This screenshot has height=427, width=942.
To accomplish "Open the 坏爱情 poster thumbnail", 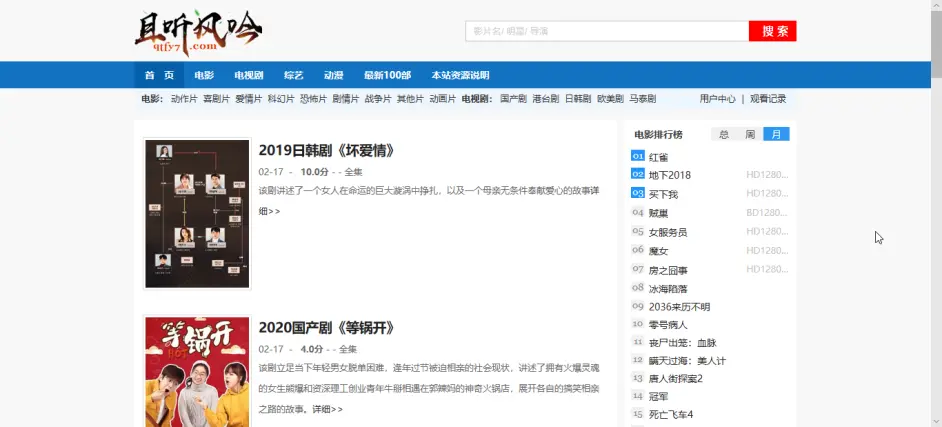I will (197, 214).
